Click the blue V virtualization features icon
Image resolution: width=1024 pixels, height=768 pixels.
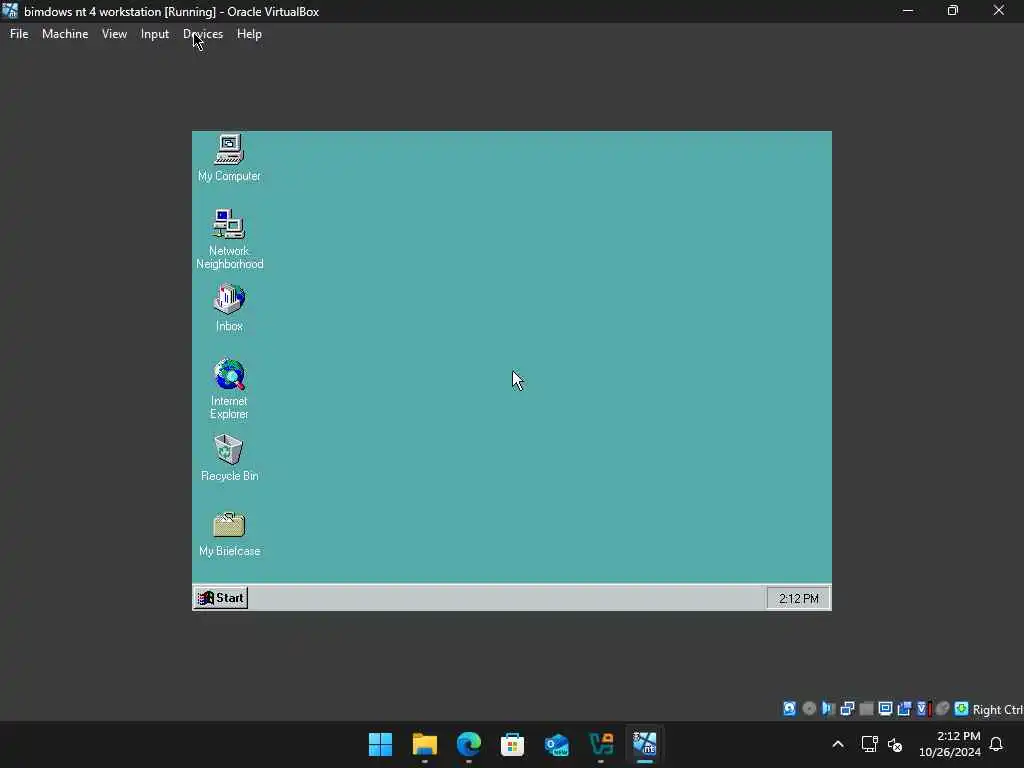pos(923,709)
